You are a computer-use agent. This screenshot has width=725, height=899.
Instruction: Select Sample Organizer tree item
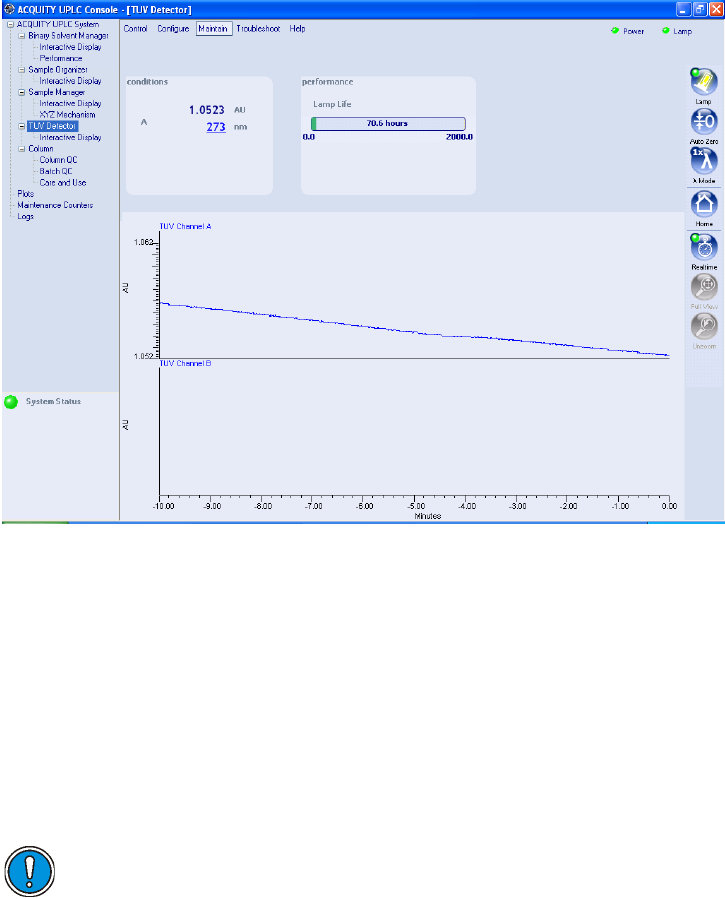pyautogui.click(x=58, y=70)
